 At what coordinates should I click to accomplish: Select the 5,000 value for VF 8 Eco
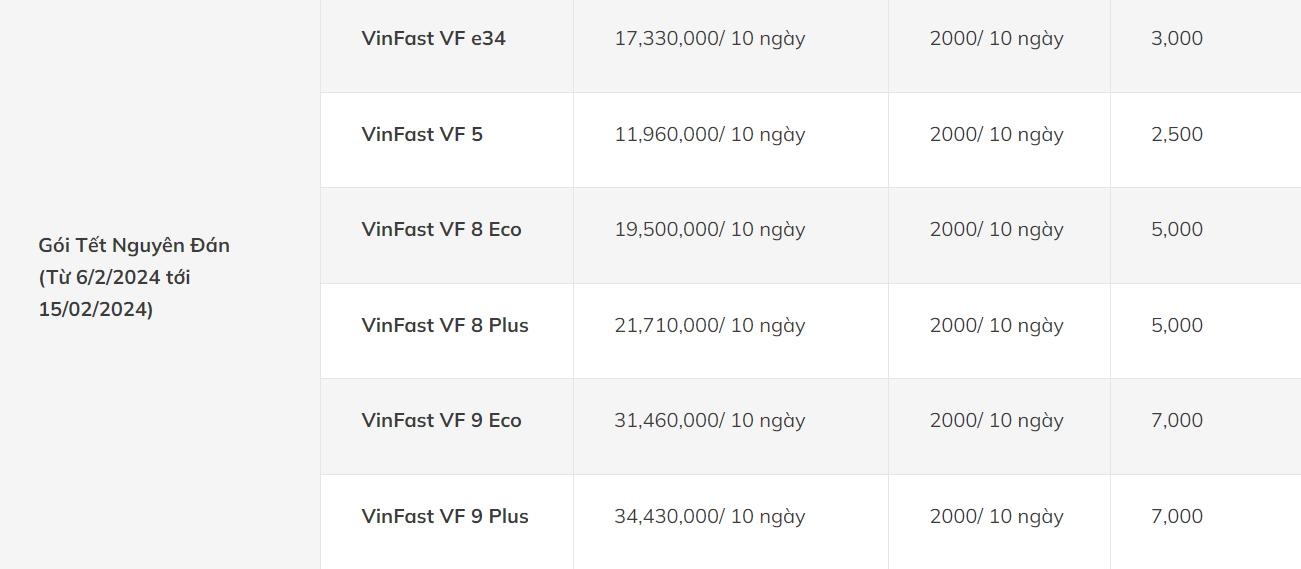(x=1176, y=229)
